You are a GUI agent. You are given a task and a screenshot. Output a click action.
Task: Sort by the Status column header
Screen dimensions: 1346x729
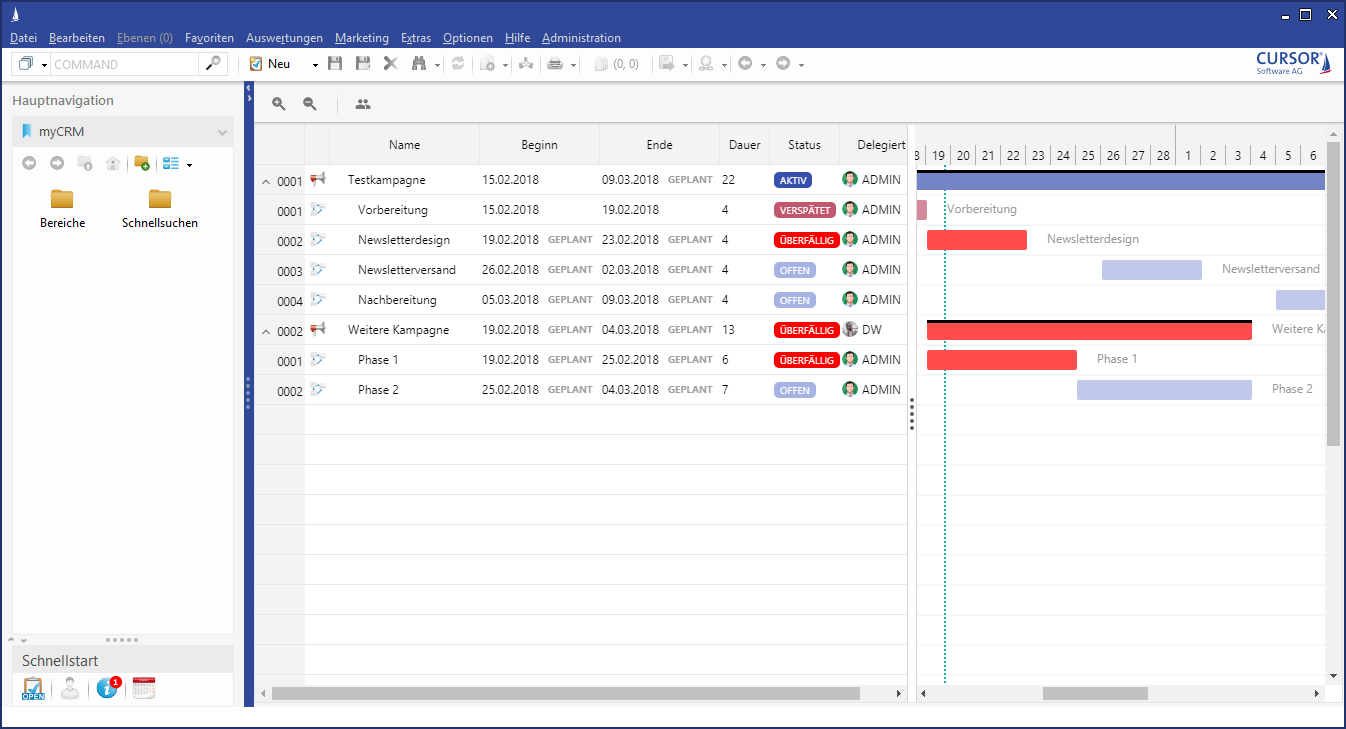804,145
